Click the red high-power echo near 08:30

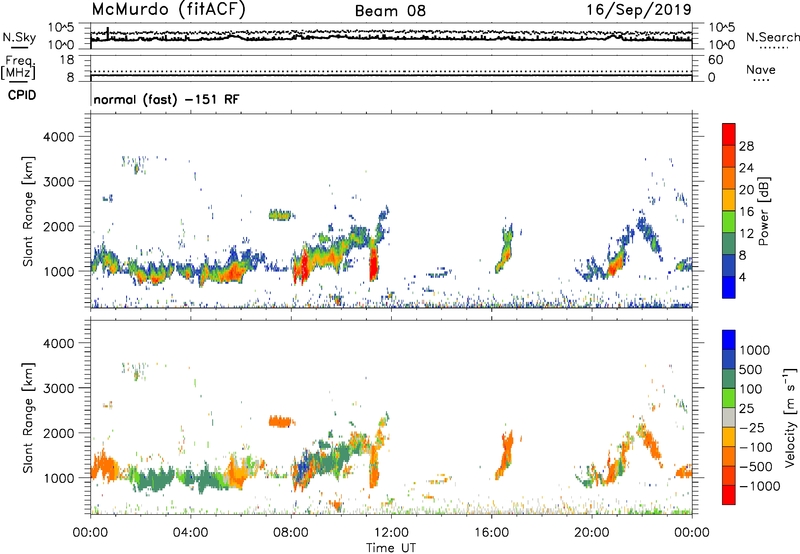tap(304, 266)
